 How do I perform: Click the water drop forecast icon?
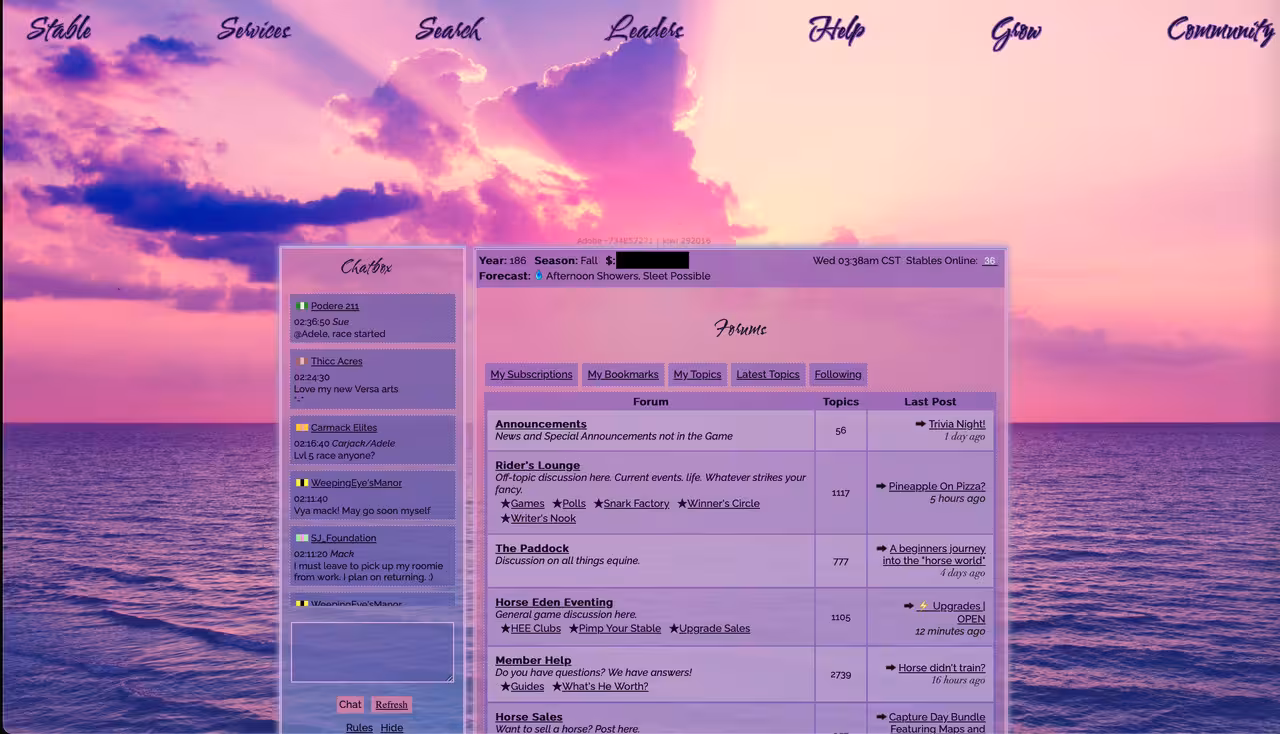tap(538, 275)
